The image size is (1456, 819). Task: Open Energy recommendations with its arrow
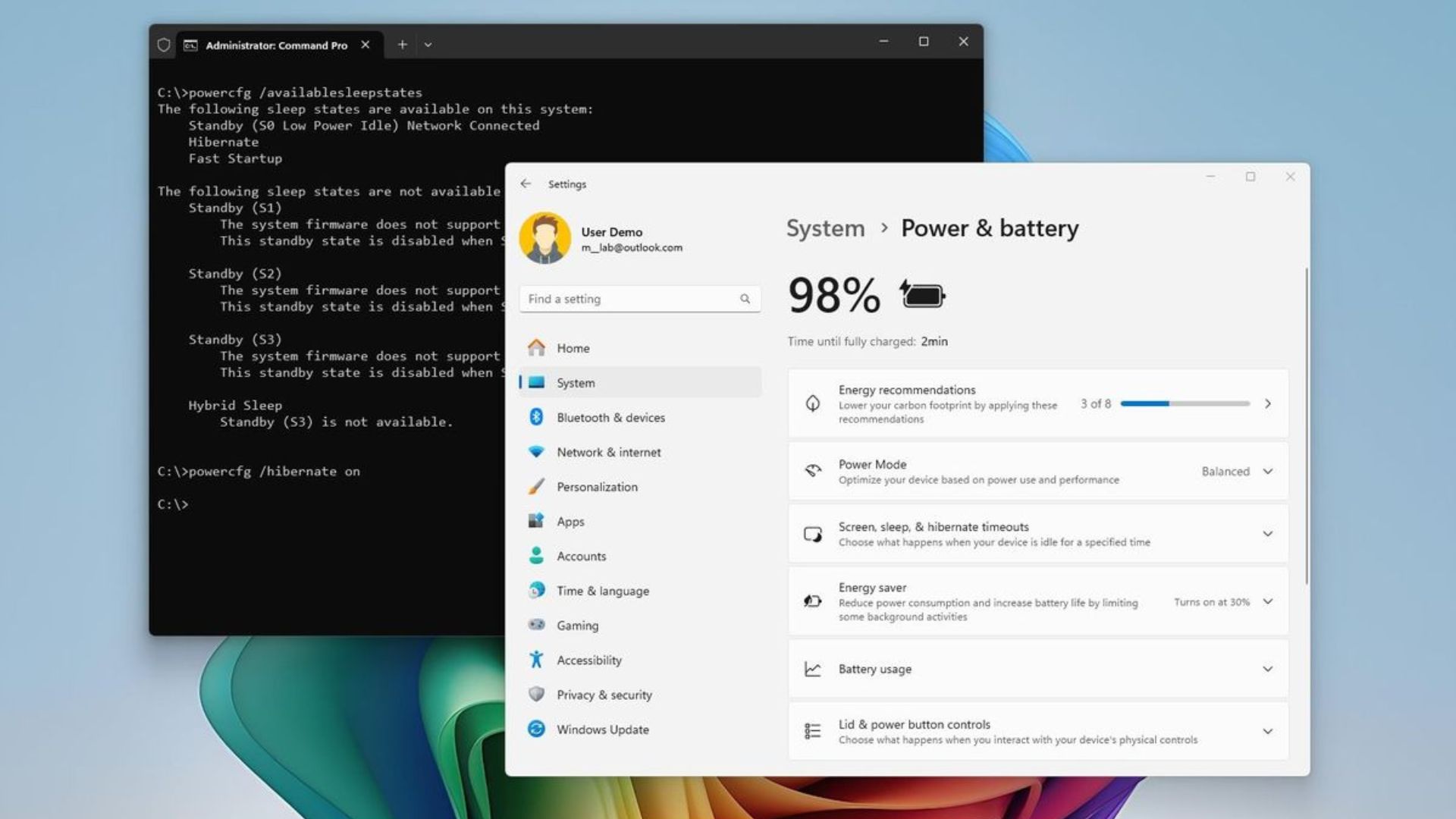point(1267,403)
